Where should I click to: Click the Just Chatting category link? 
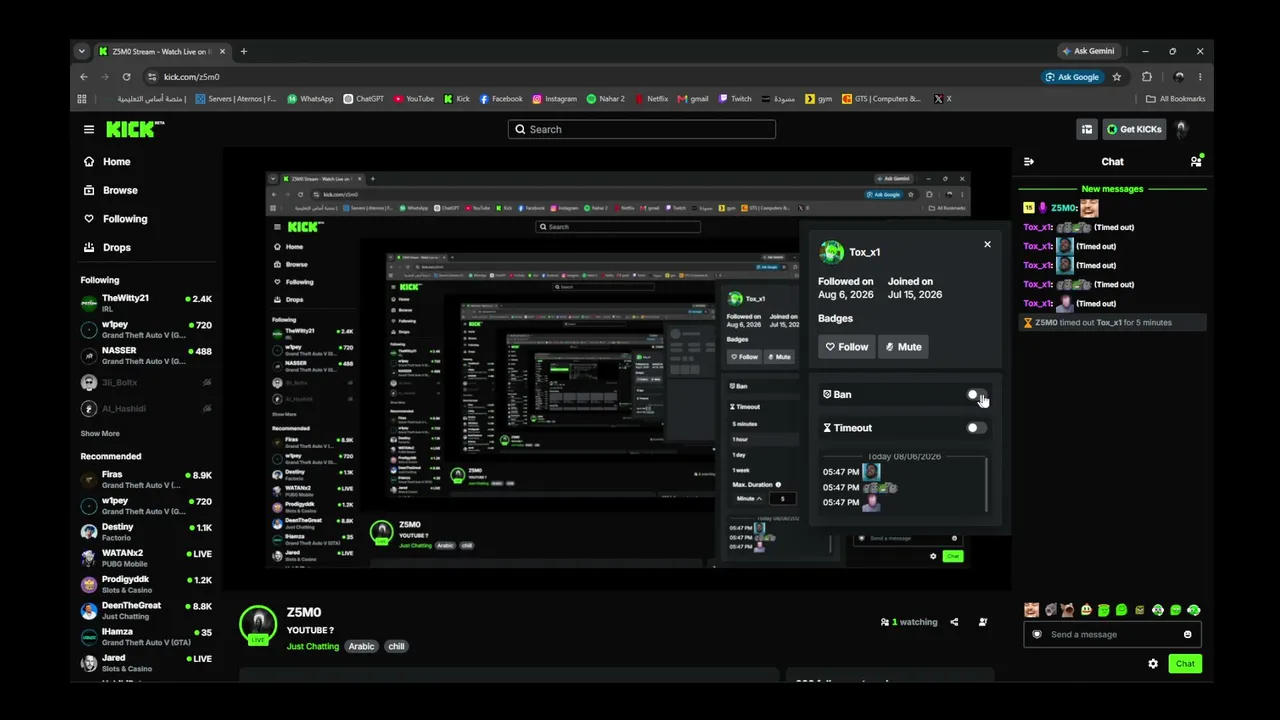[313, 647]
